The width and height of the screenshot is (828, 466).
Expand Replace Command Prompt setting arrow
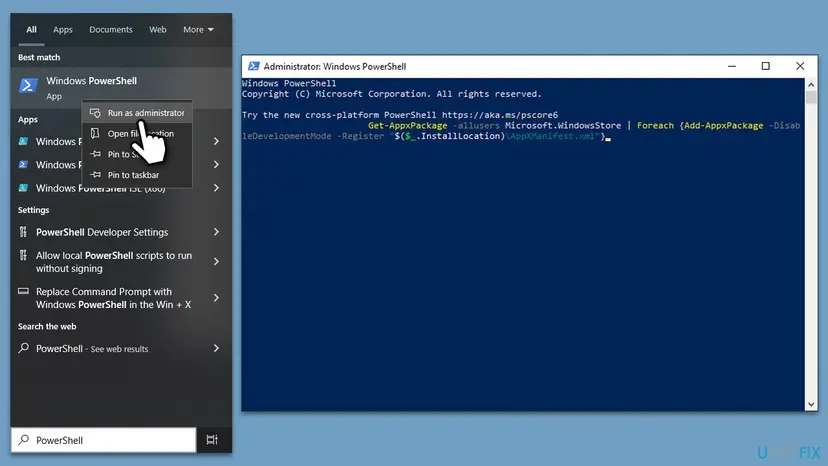(x=216, y=298)
